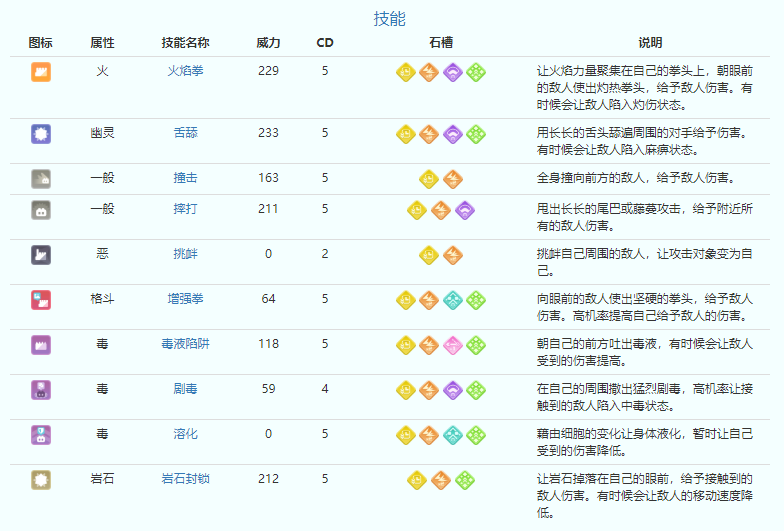Click the teal stone slot in 增强拳 row
The width and height of the screenshot is (784, 531).
click(x=452, y=300)
